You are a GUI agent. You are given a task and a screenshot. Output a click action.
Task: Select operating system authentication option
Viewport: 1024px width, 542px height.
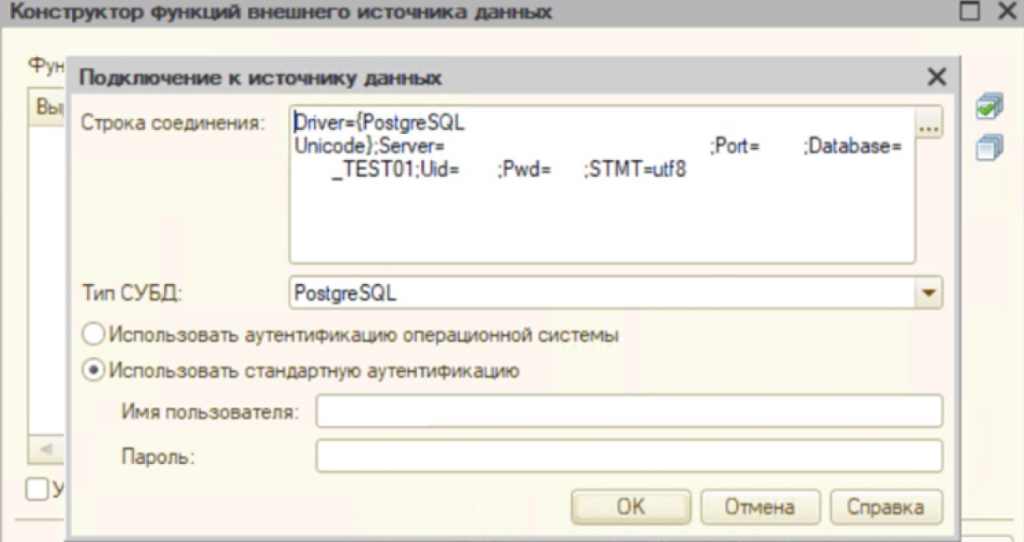tap(93, 335)
